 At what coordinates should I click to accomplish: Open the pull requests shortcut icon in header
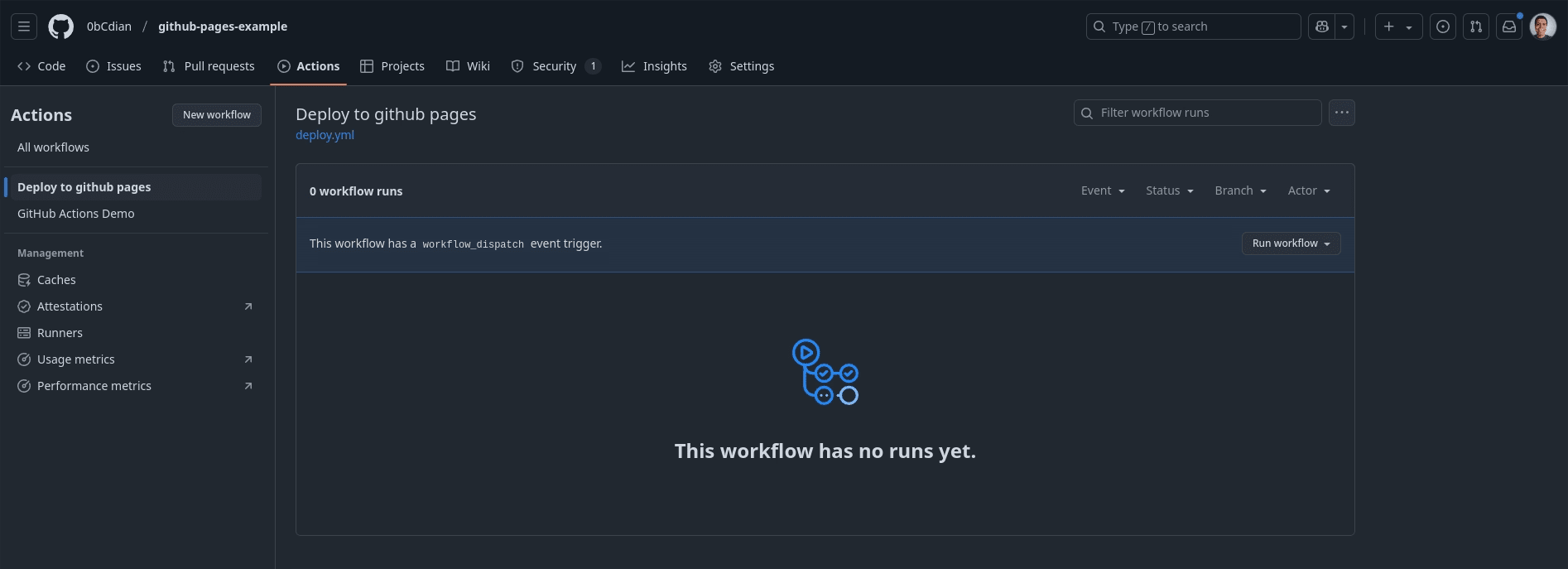(1476, 27)
